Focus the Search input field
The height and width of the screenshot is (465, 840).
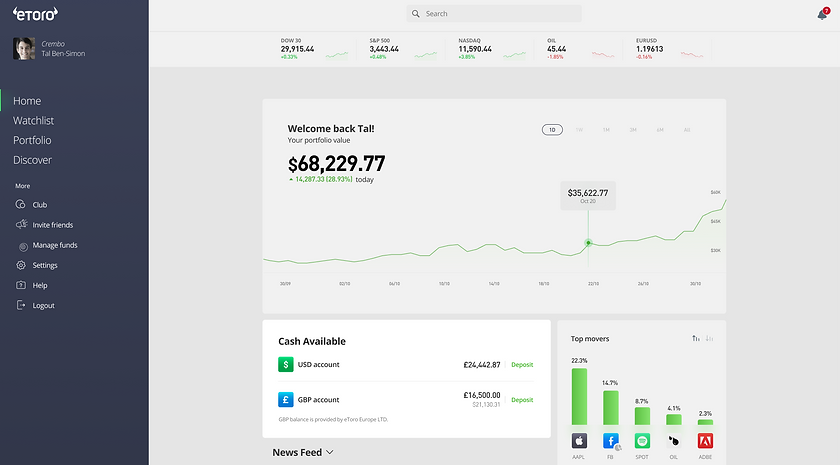(x=494, y=14)
